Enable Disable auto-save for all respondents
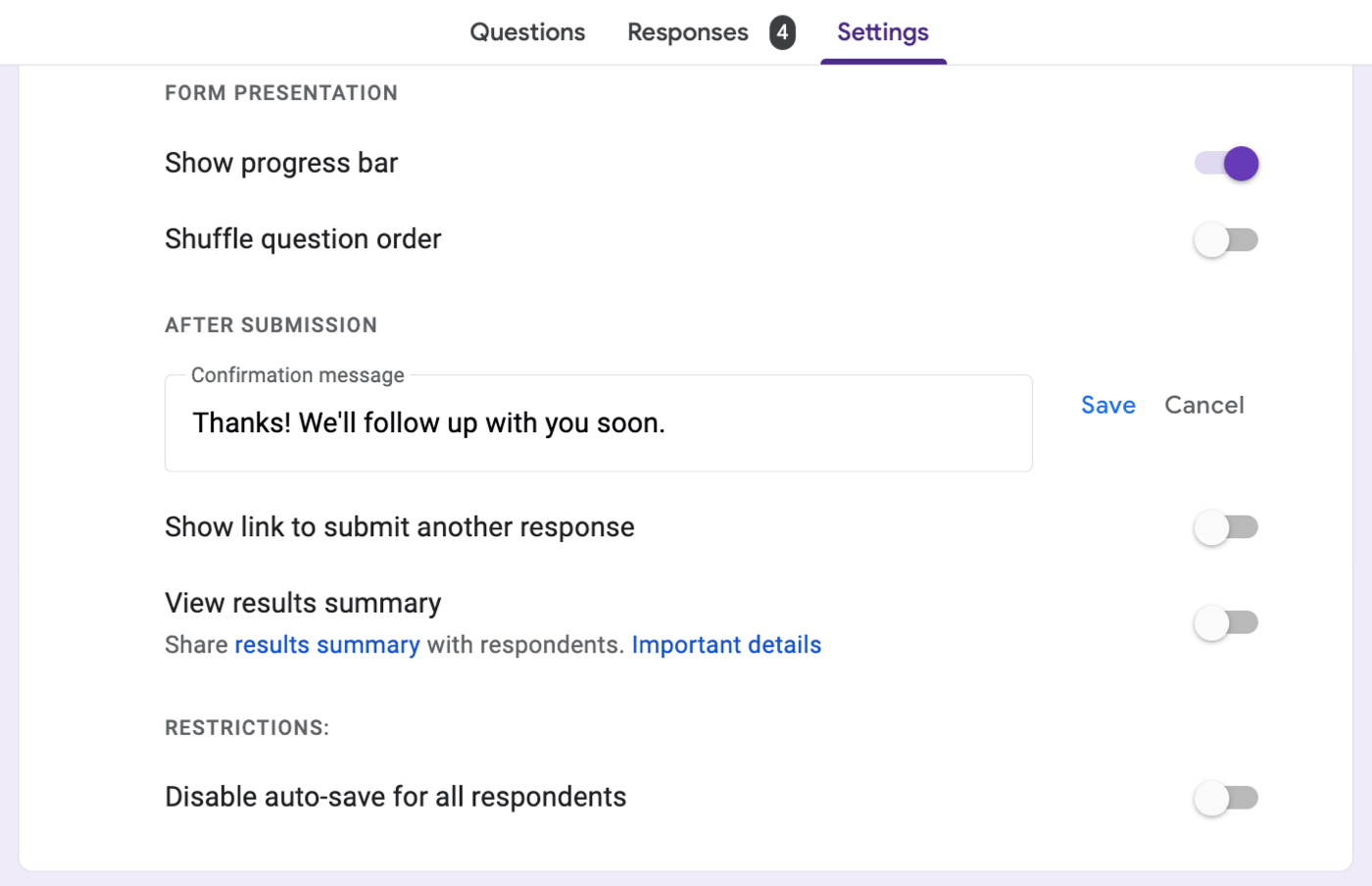Screen dimensions: 1372x886 coord(1226,798)
